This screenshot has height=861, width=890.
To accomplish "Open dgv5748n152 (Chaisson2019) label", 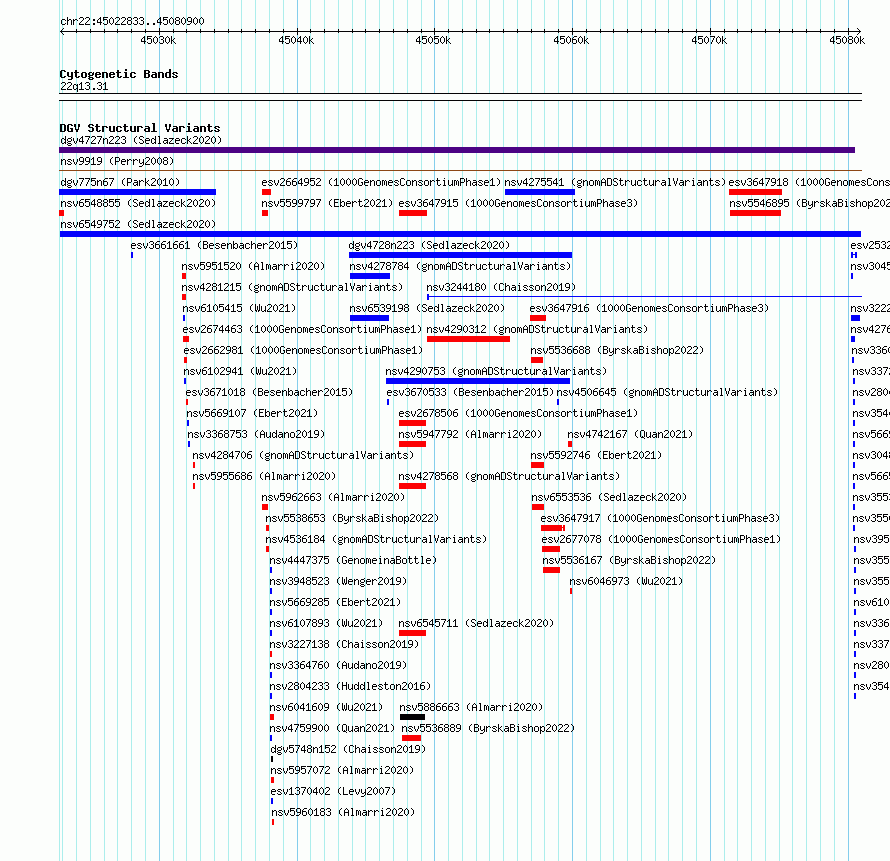I will pos(348,749).
